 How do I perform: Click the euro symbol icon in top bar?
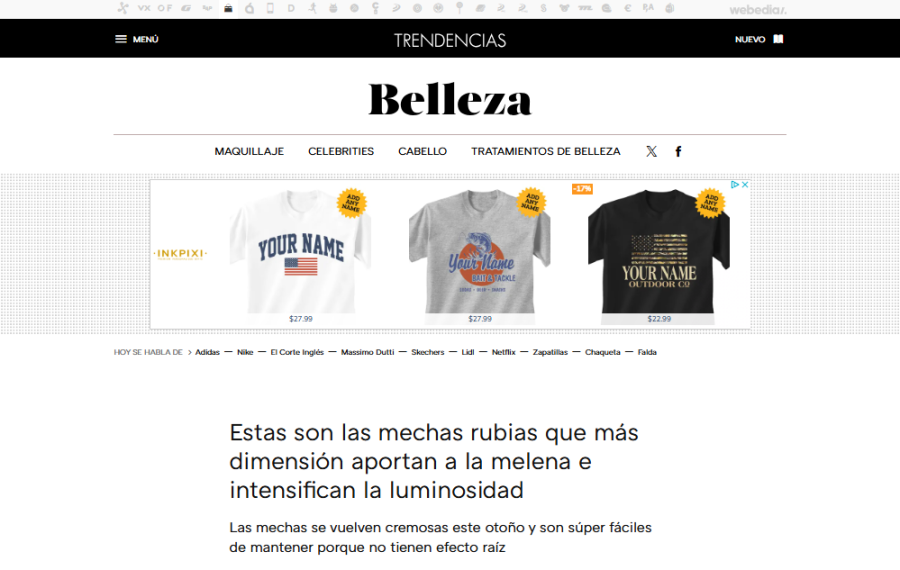click(627, 9)
